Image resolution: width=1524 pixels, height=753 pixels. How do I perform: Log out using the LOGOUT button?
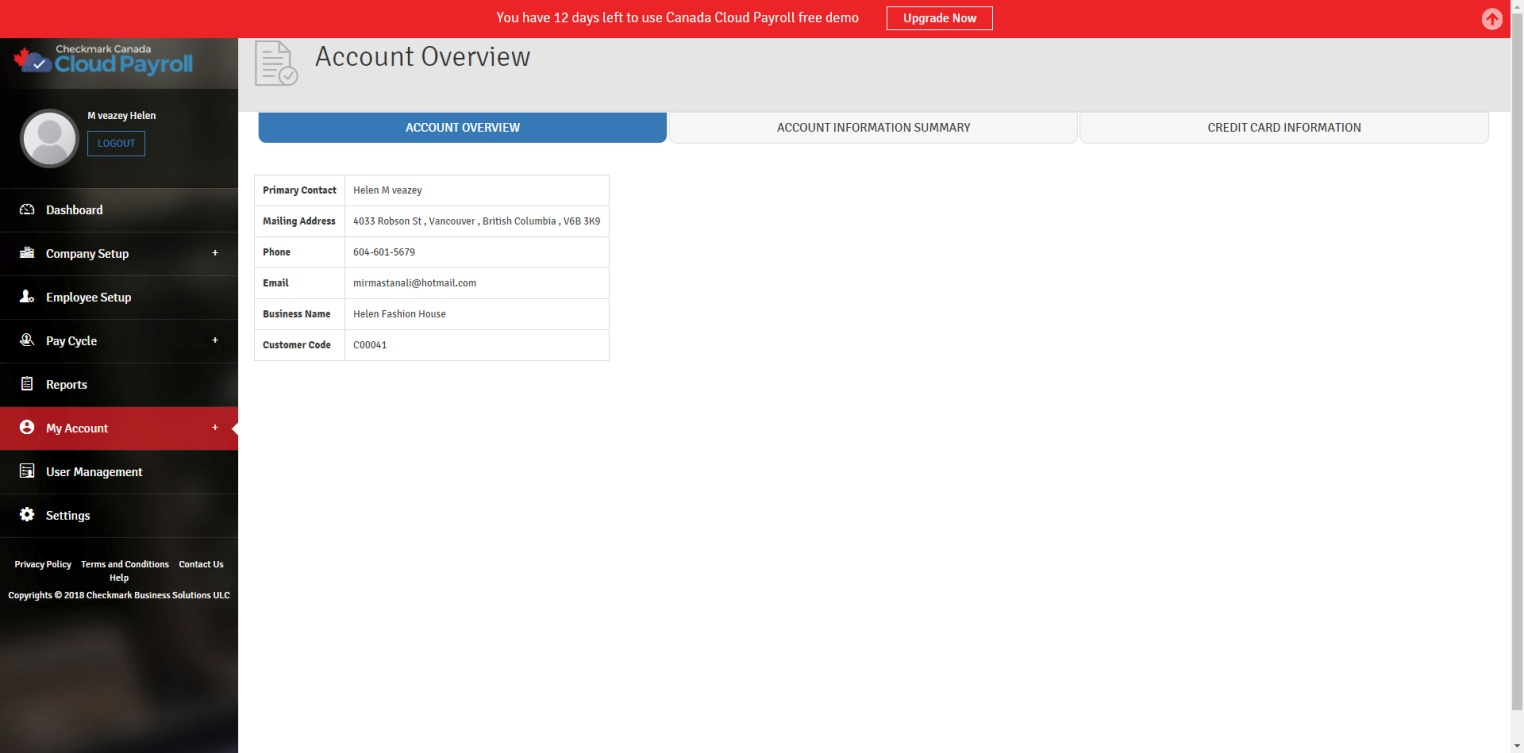(116, 143)
